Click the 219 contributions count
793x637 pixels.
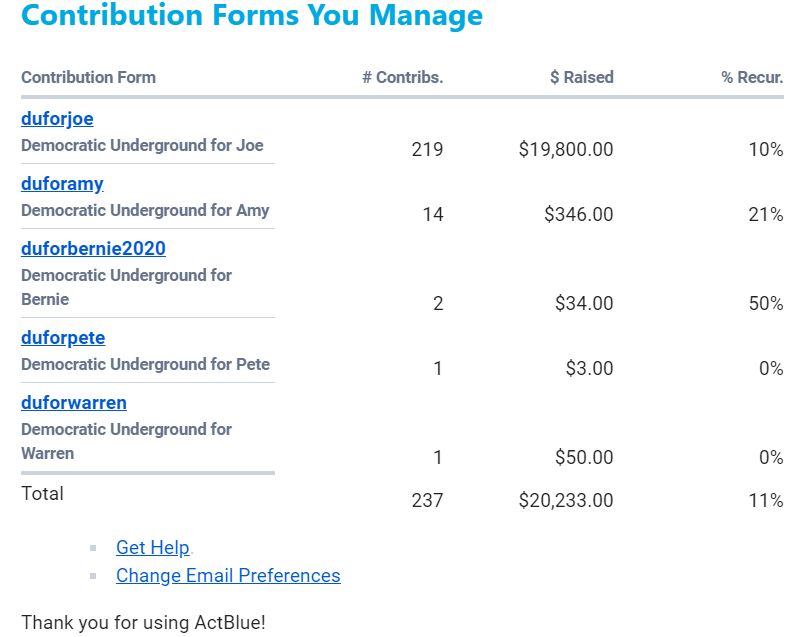point(427,149)
